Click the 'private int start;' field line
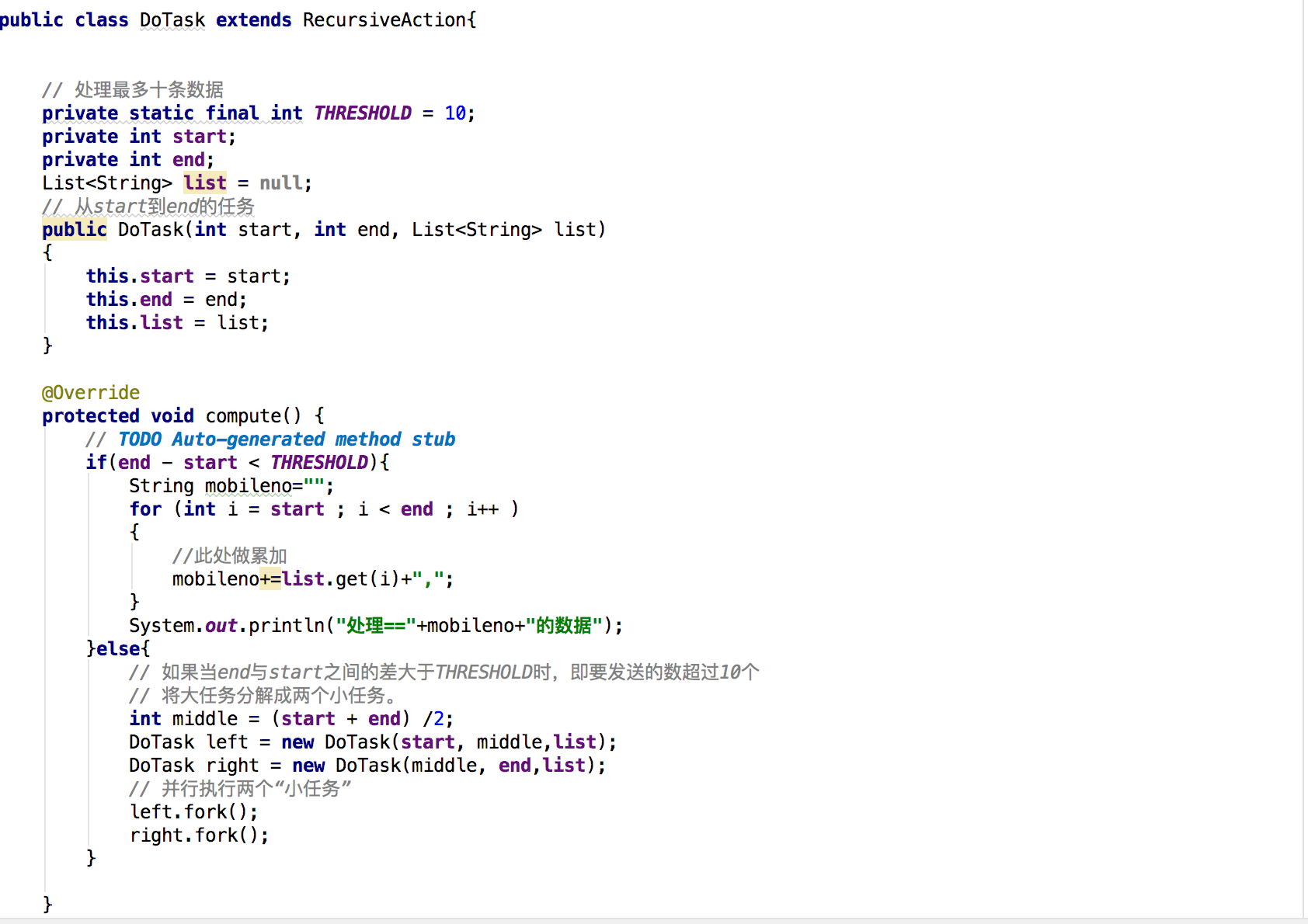Image resolution: width=1308 pixels, height=924 pixels. click(x=139, y=137)
